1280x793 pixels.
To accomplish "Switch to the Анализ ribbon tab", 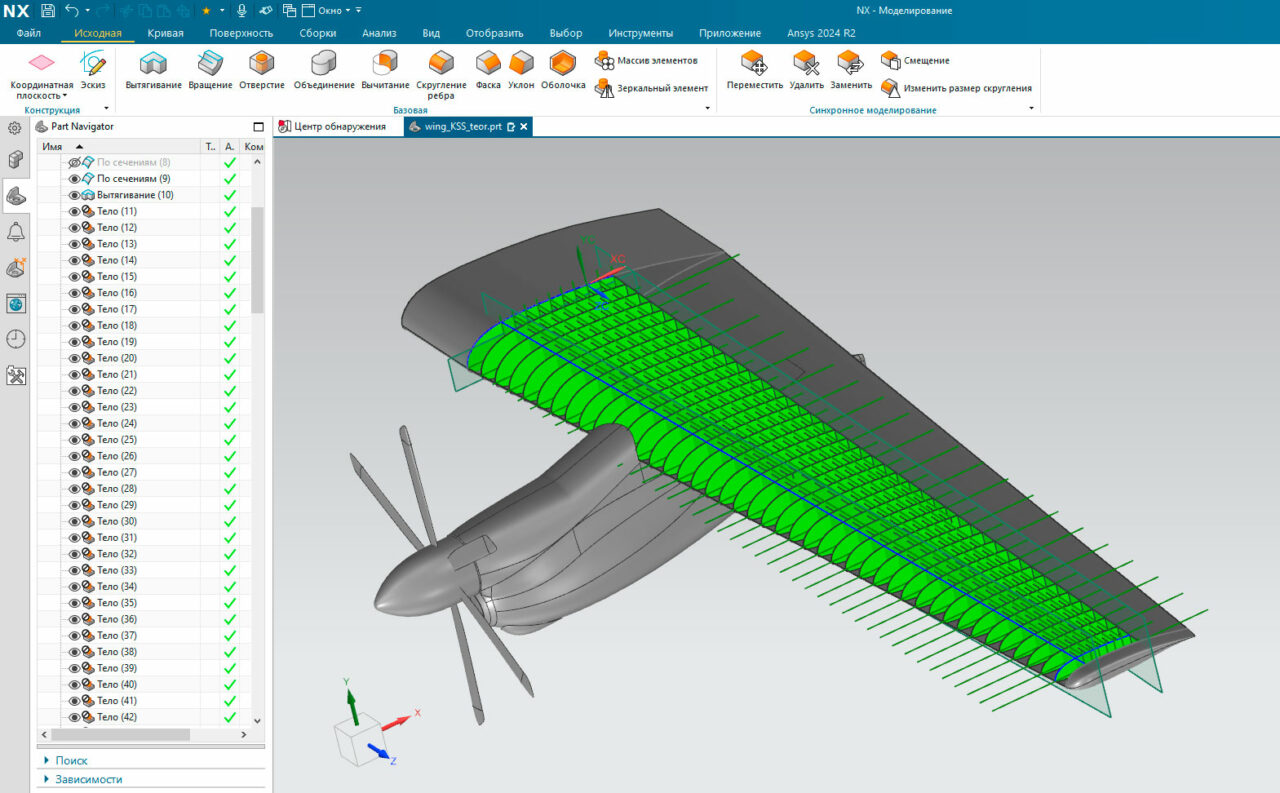I will point(379,33).
